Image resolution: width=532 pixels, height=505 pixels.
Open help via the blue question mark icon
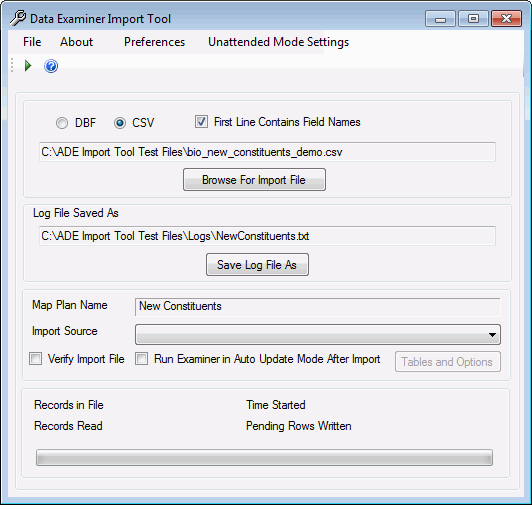[x=51, y=66]
